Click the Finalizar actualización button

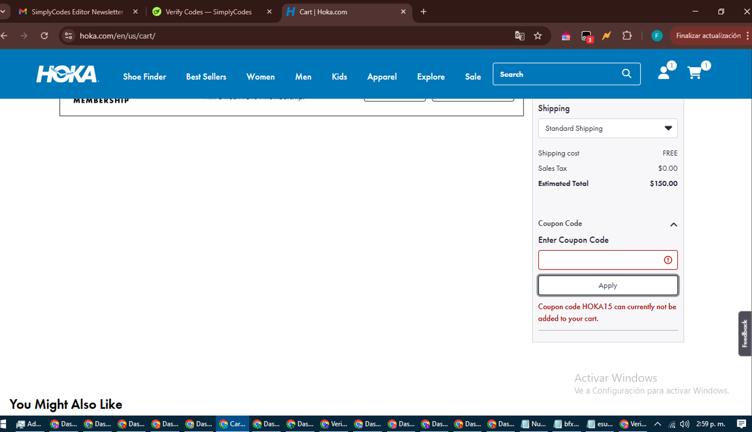coord(708,35)
